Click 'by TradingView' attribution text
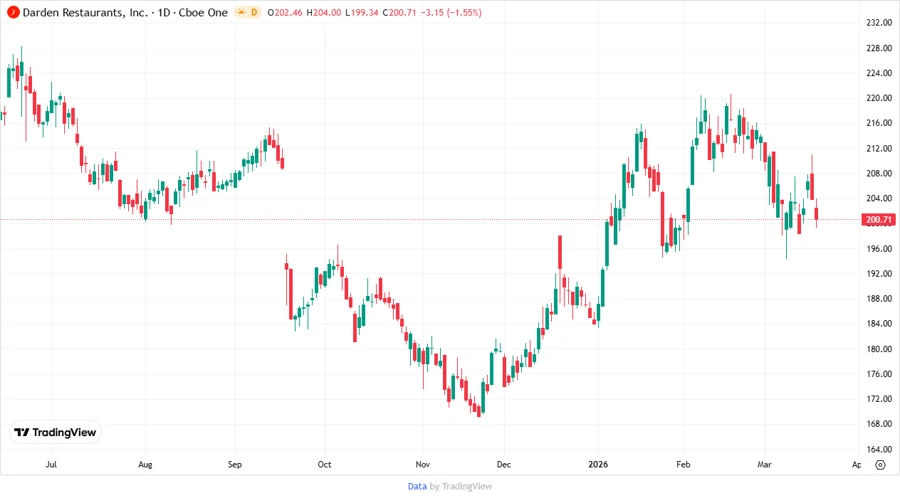The image size is (900, 498). pos(461,486)
